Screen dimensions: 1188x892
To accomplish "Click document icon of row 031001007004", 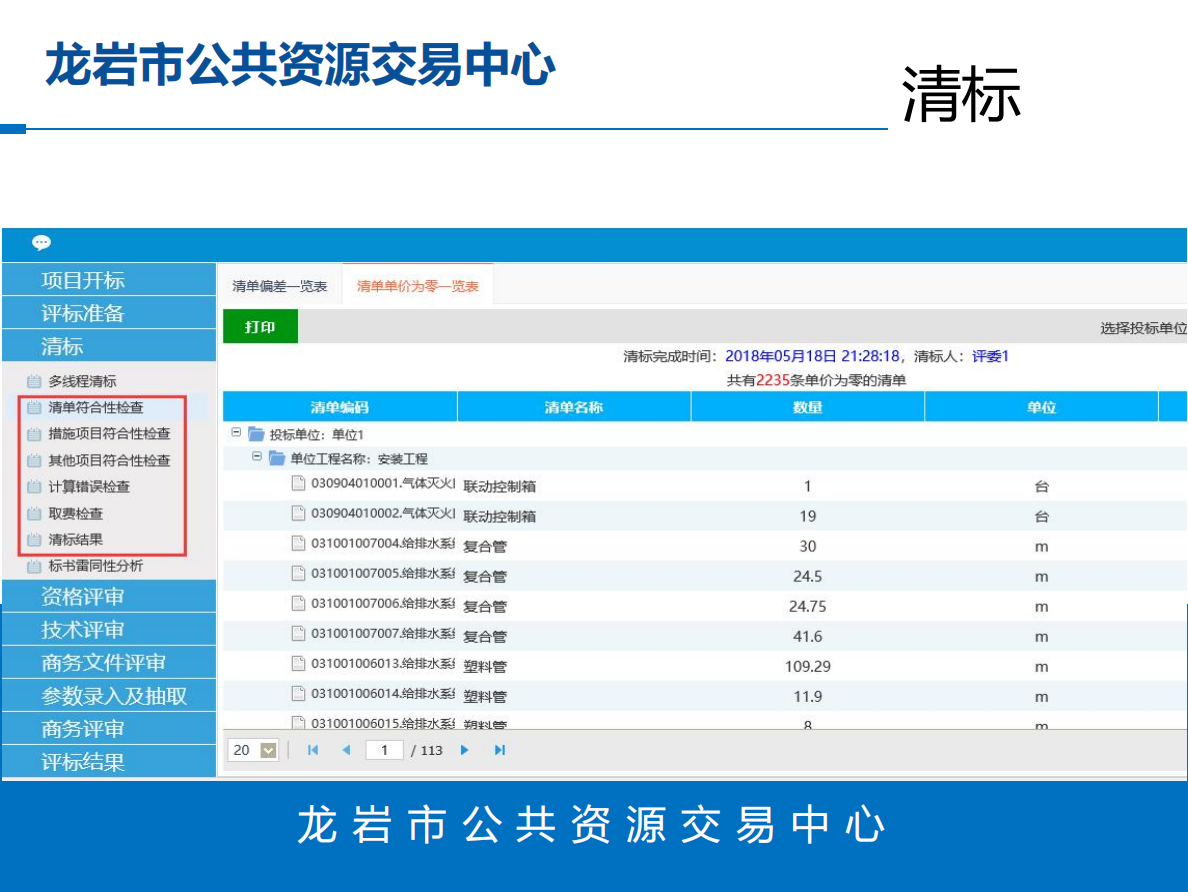I will pyautogui.click(x=299, y=543).
